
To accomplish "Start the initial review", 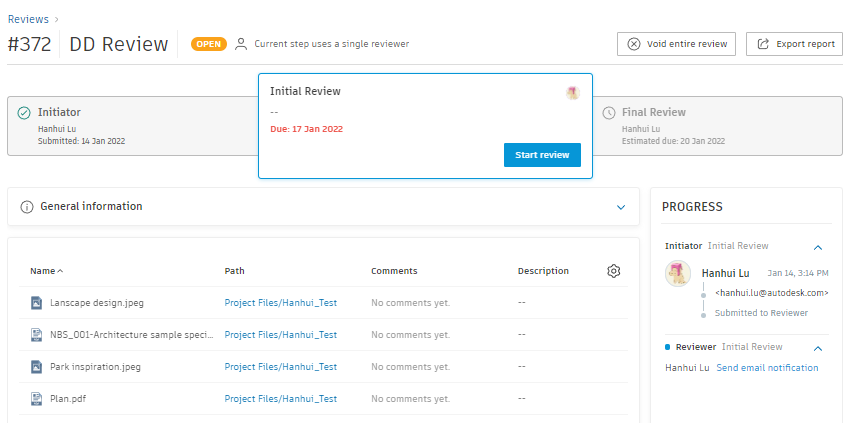I will coord(542,155).
